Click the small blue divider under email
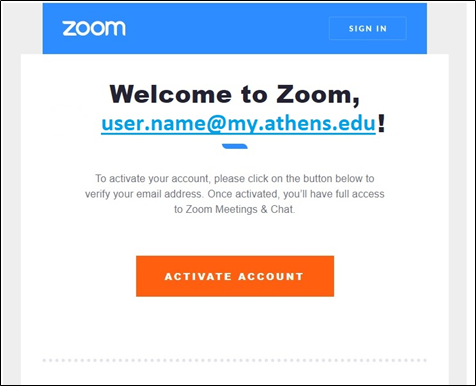The image size is (476, 386). click(x=235, y=146)
